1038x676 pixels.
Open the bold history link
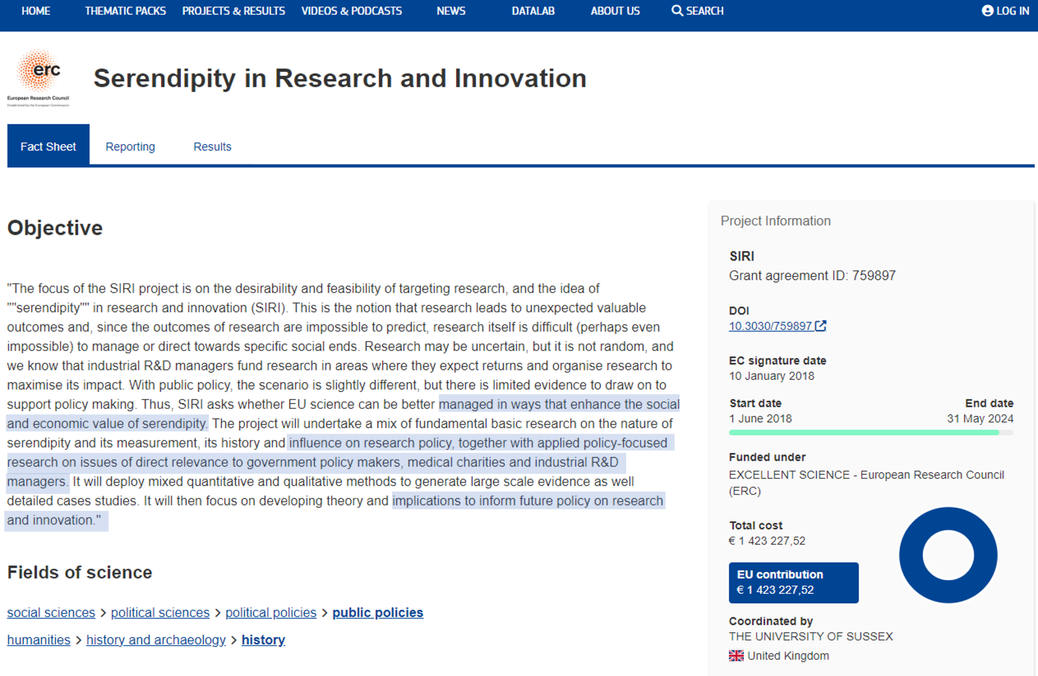pos(263,640)
